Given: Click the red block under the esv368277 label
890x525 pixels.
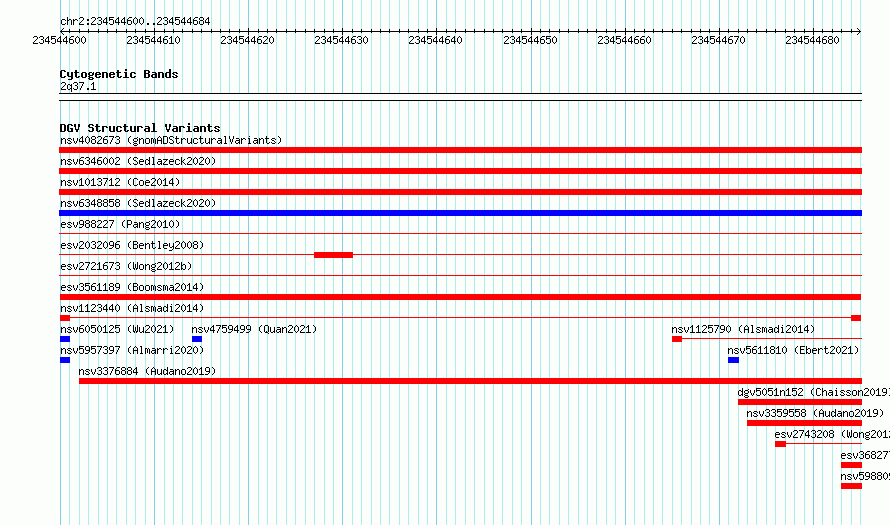Looking at the screenshot, I should tap(851, 465).
